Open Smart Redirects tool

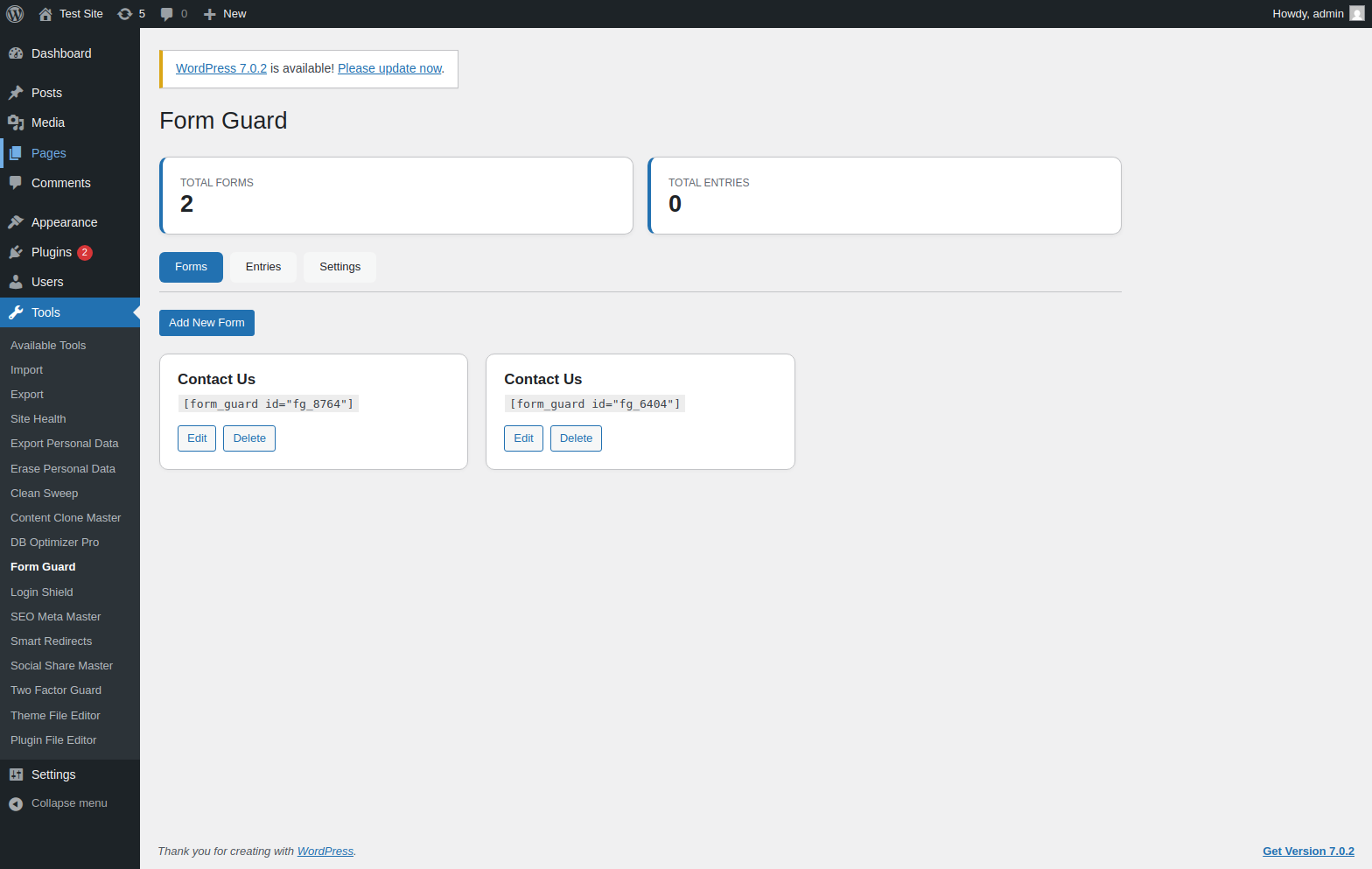[52, 641]
